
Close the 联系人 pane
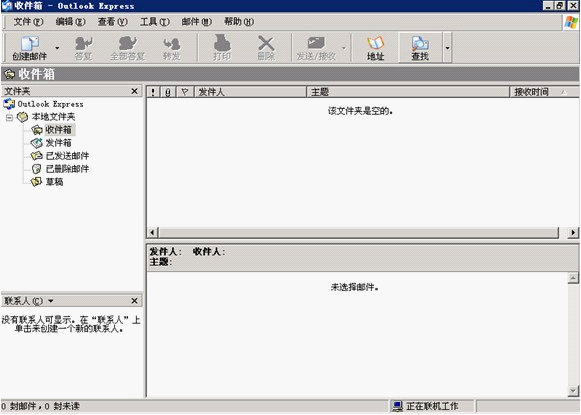[135, 301]
